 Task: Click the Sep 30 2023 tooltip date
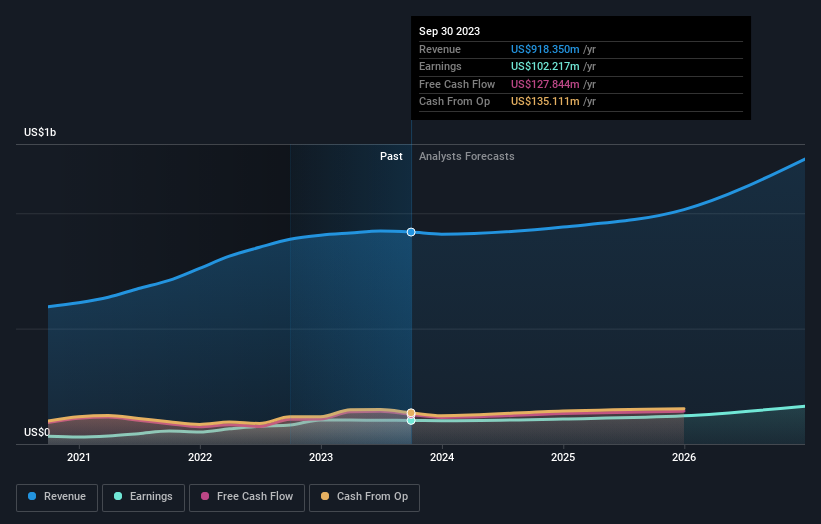(449, 31)
